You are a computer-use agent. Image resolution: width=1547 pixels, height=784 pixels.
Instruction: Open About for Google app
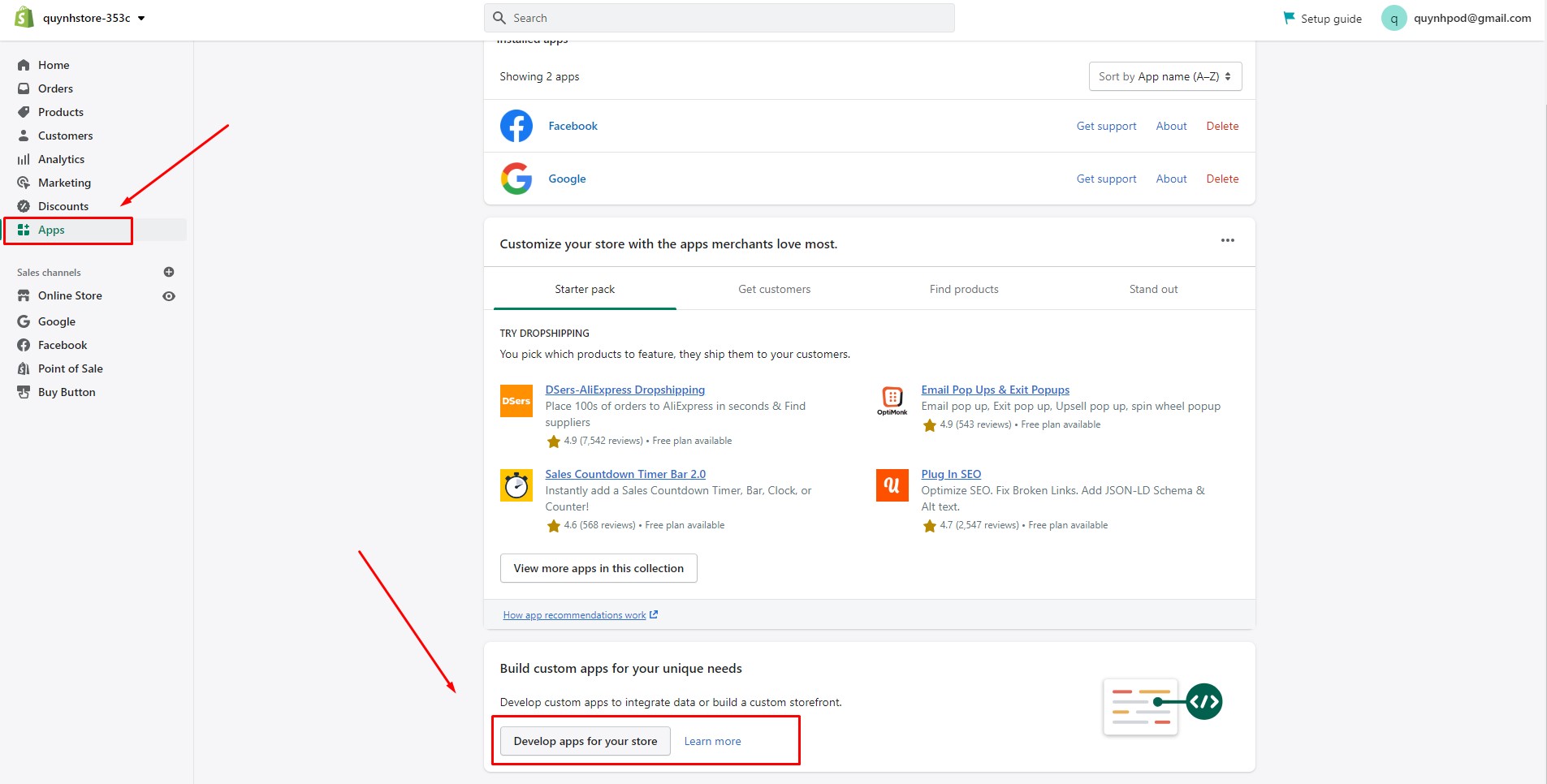click(x=1171, y=179)
